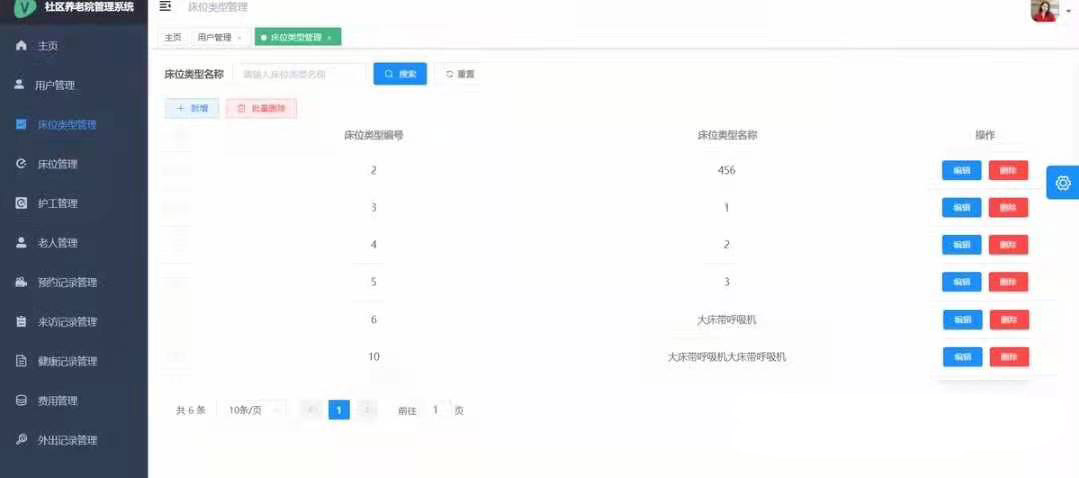Expand the 10条/页 page size dropdown
The width and height of the screenshot is (1079, 478).
[x=251, y=410]
